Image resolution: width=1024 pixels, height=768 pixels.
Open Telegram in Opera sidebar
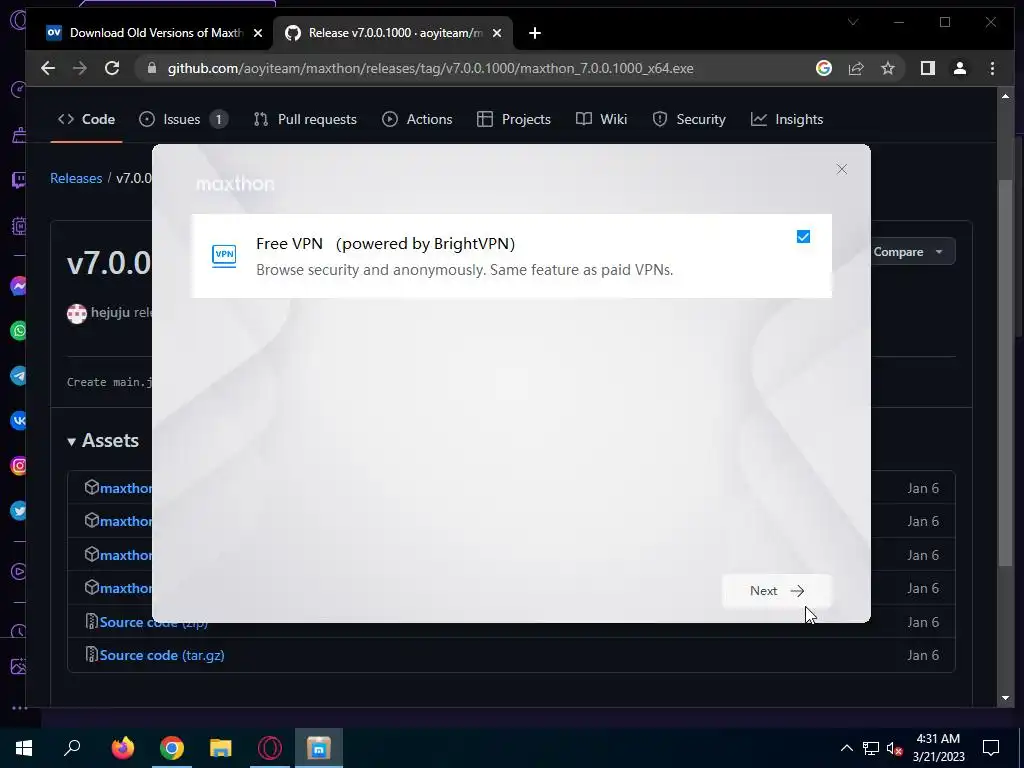[x=18, y=376]
